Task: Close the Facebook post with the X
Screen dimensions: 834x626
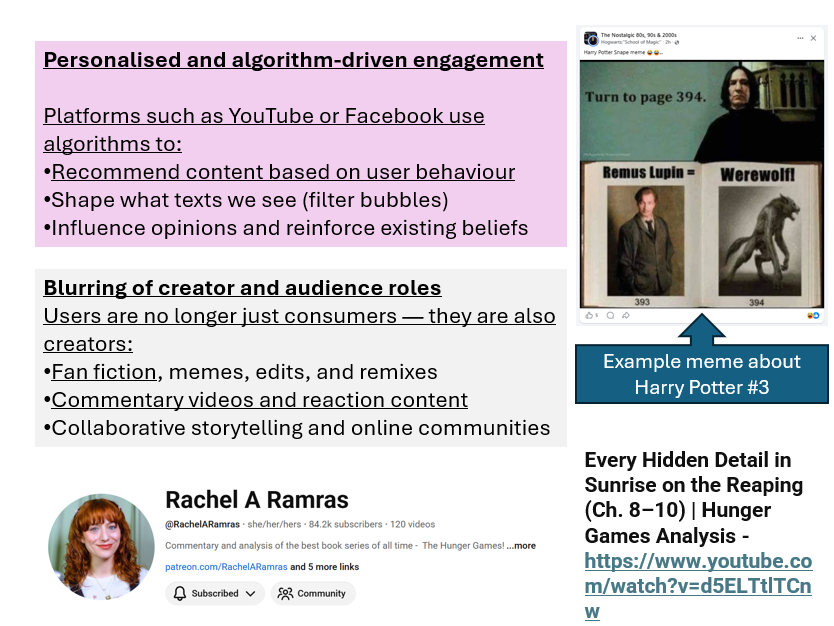Action: [813, 38]
